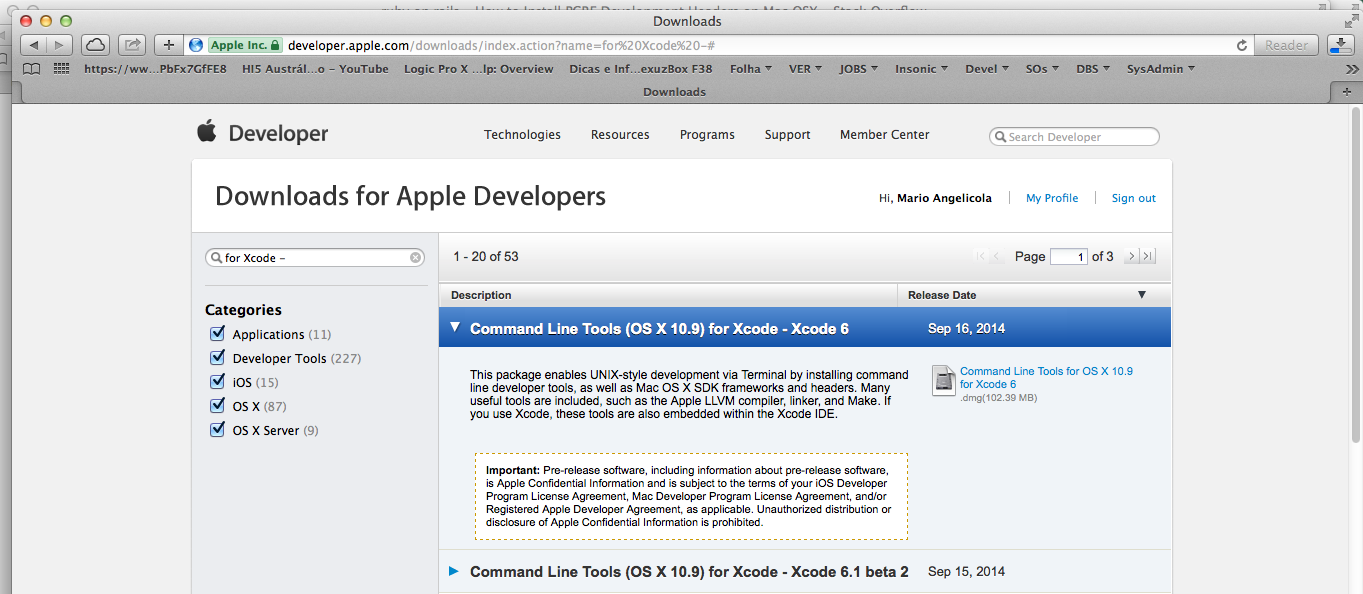Open the Member Center nav item

[x=885, y=135]
